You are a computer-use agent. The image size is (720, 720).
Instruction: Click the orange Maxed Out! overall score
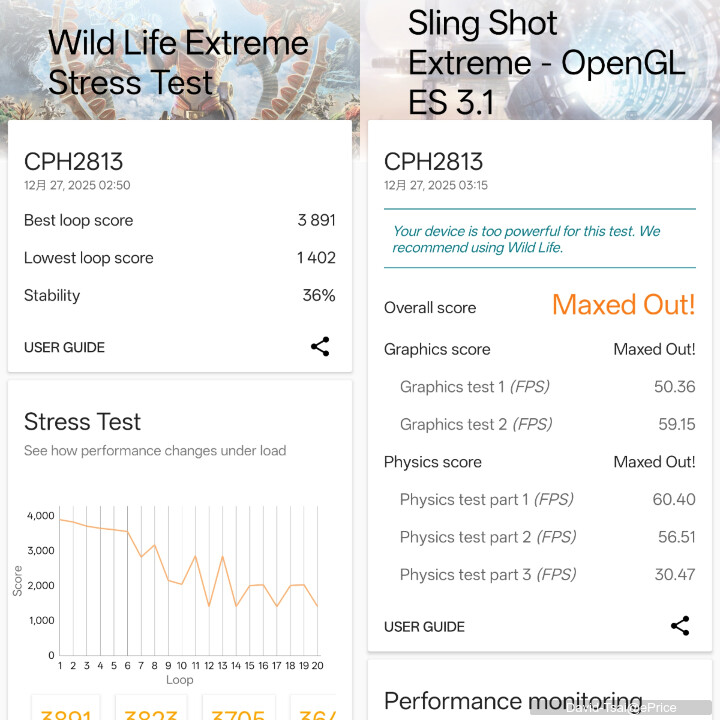pyautogui.click(x=623, y=305)
